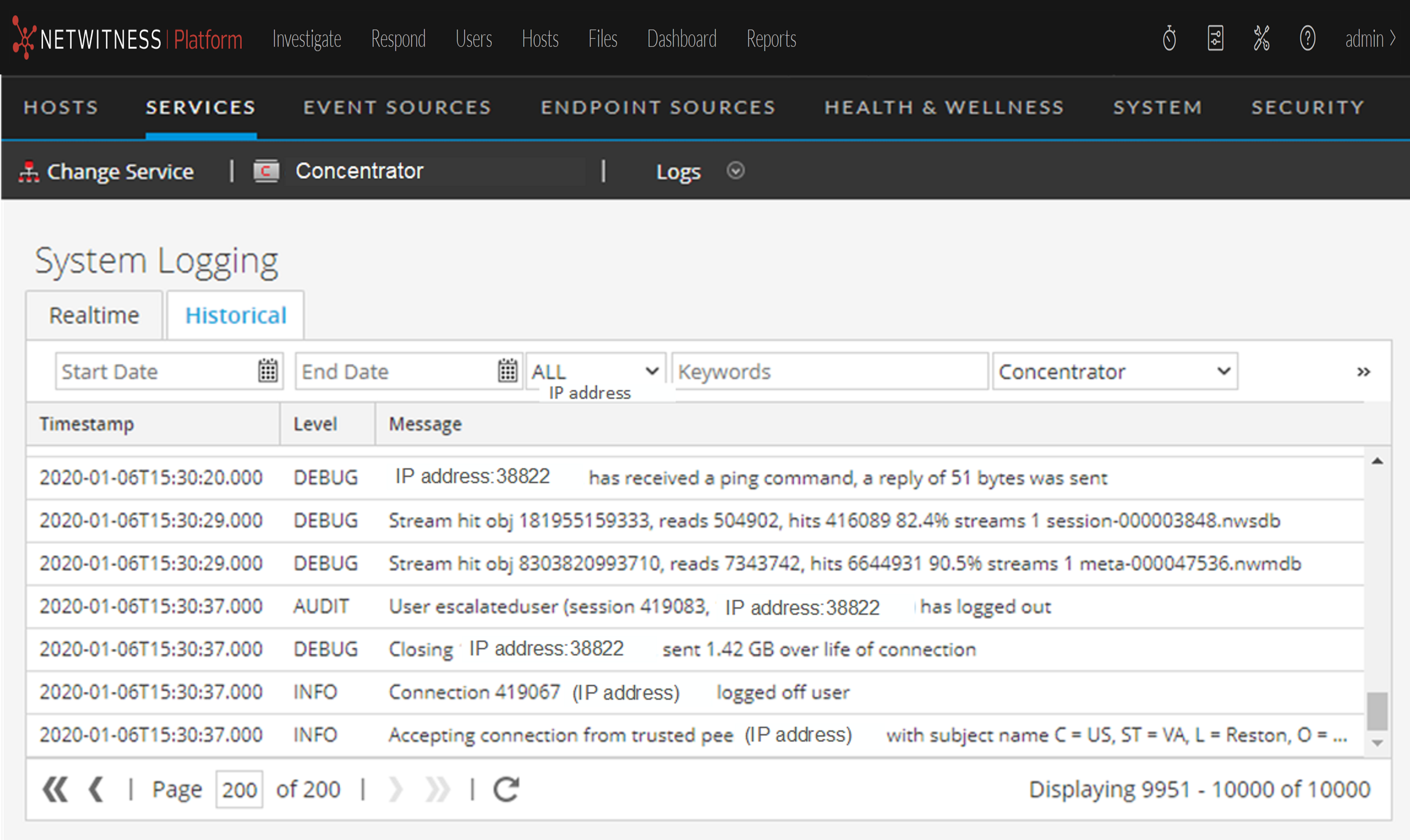Click the refresh logs icon
Image resolution: width=1410 pixels, height=840 pixels.
pyautogui.click(x=507, y=789)
